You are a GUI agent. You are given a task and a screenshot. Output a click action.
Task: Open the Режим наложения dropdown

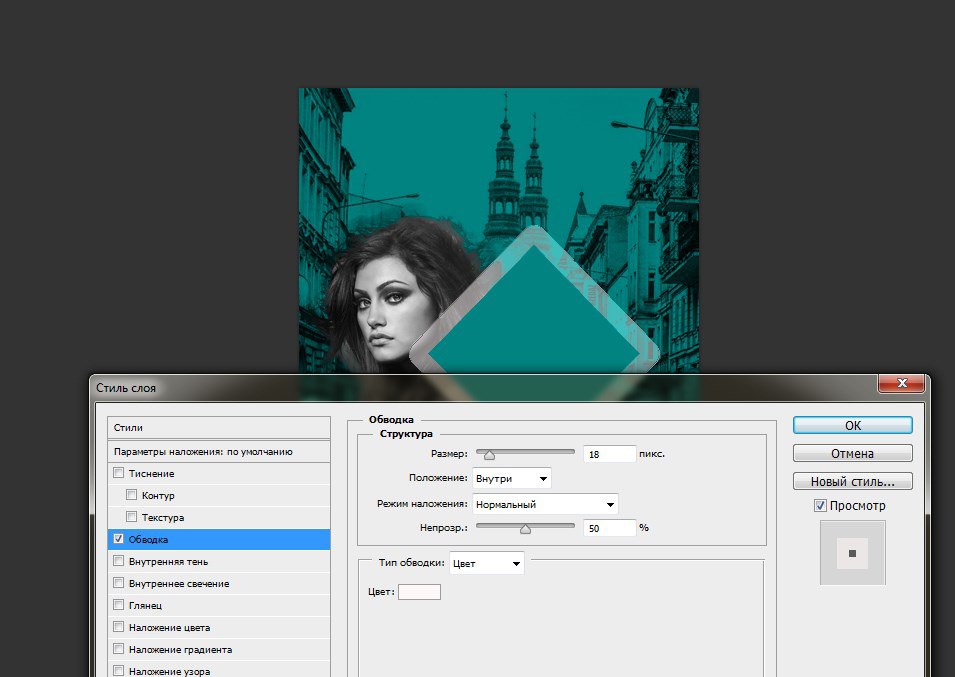coord(544,505)
